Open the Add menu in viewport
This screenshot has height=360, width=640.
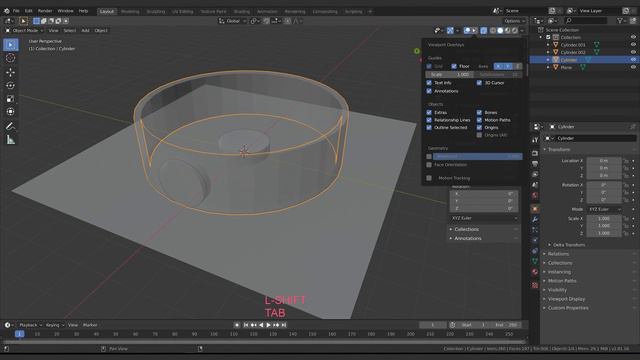point(85,31)
